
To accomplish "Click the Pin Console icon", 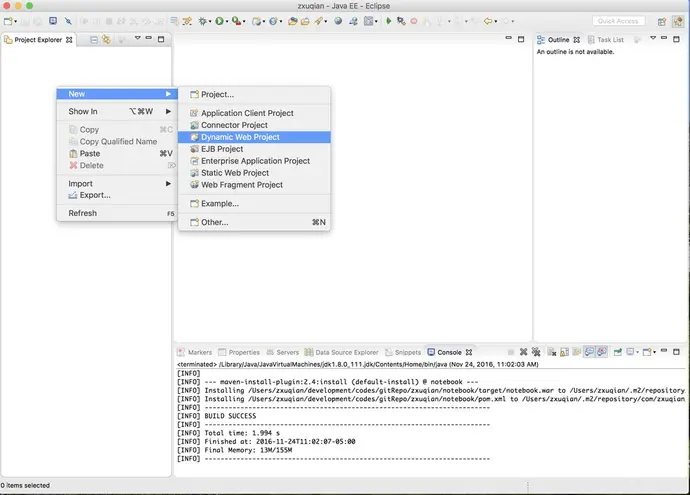I will pos(617,352).
